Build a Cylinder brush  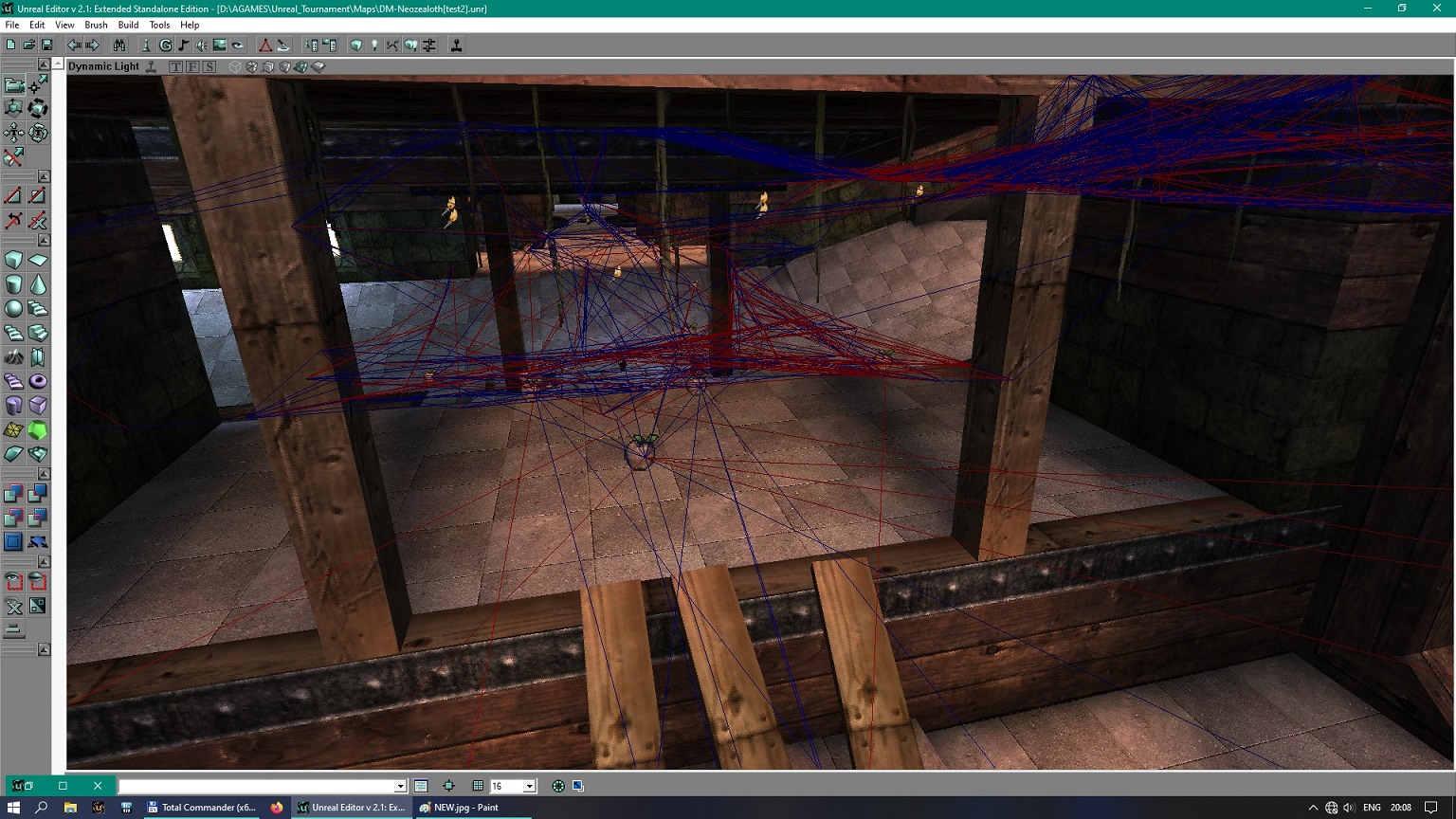tap(13, 284)
